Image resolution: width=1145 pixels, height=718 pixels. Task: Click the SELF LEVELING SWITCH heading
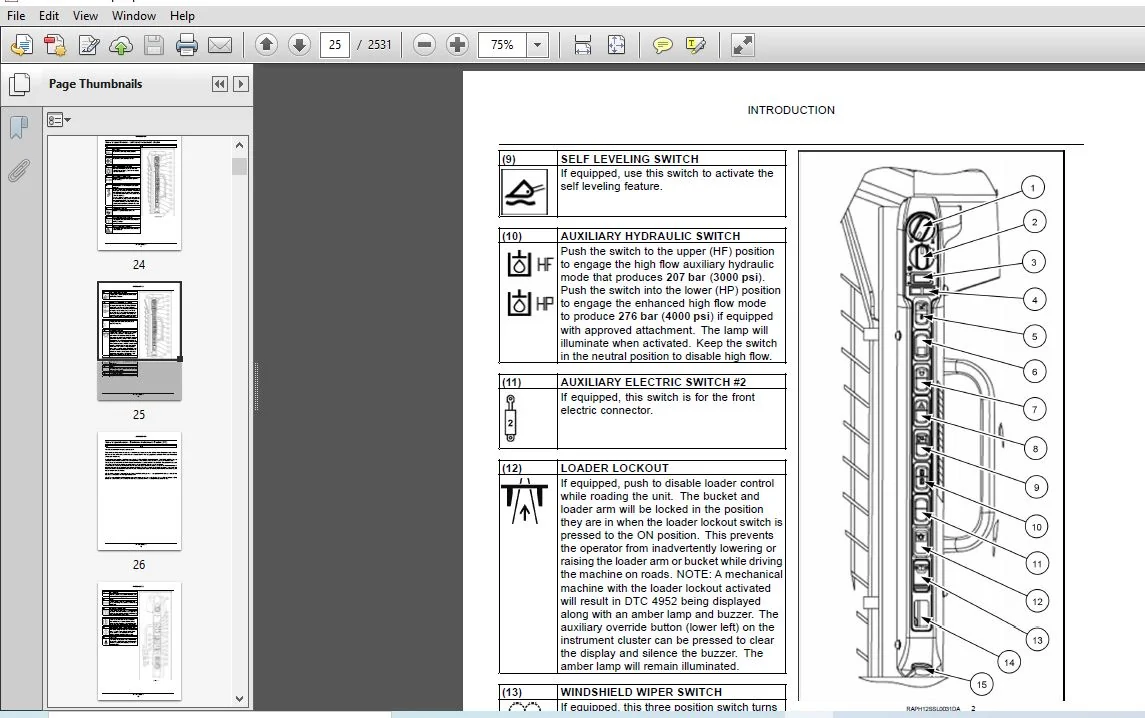coord(629,159)
